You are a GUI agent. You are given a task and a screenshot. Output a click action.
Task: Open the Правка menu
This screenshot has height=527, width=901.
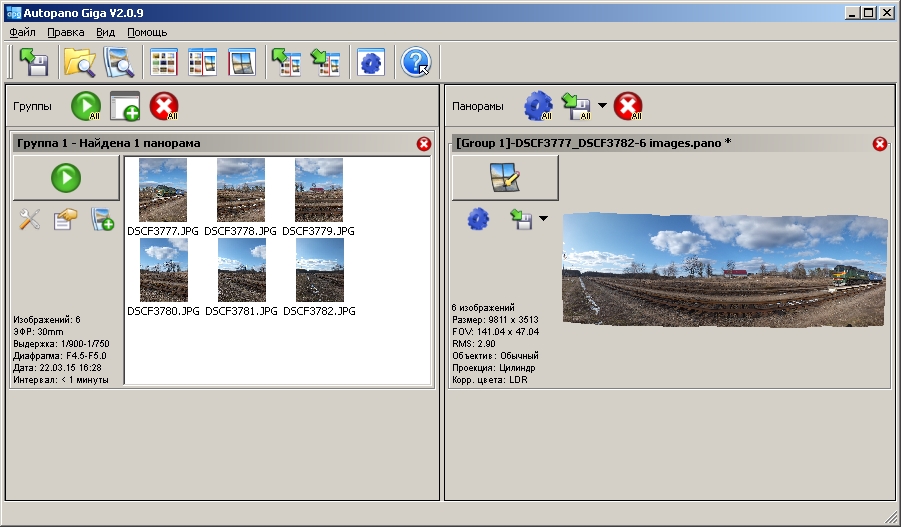pos(66,32)
